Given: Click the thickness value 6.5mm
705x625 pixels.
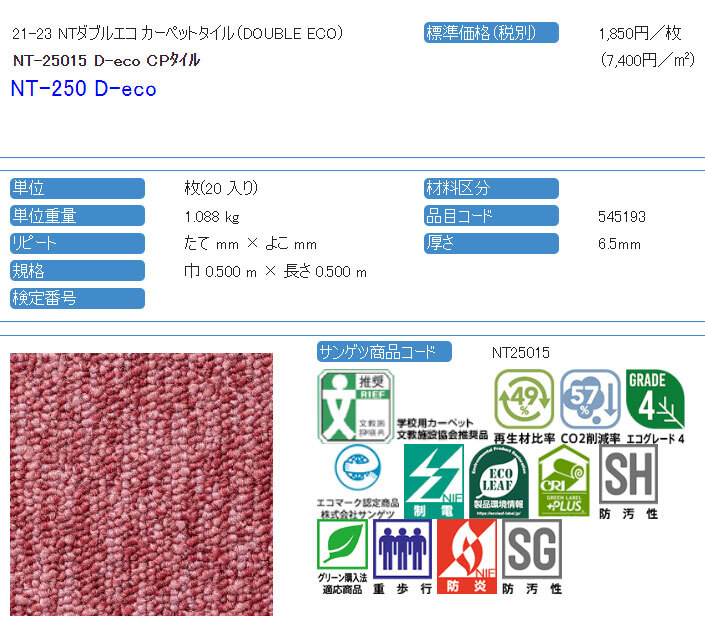Looking at the screenshot, I should click(x=619, y=244).
